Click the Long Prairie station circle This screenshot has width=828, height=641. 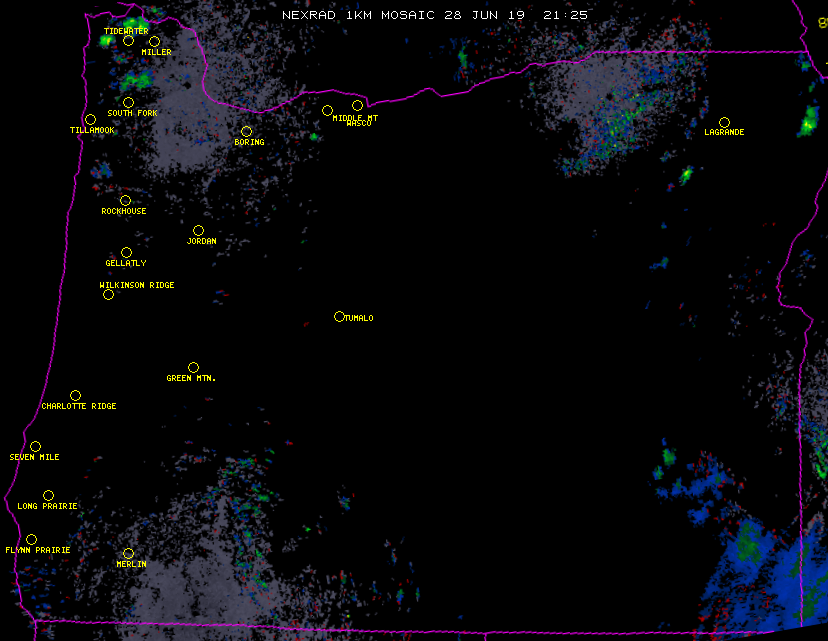48,495
